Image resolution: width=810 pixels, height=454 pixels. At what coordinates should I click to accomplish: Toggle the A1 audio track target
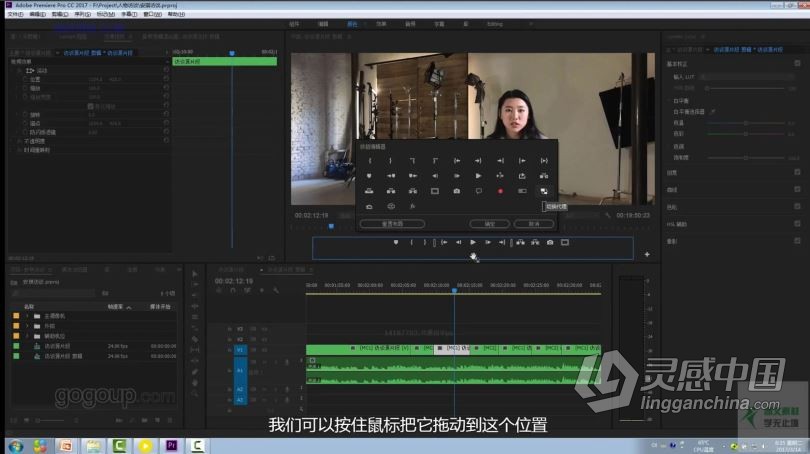[240, 369]
